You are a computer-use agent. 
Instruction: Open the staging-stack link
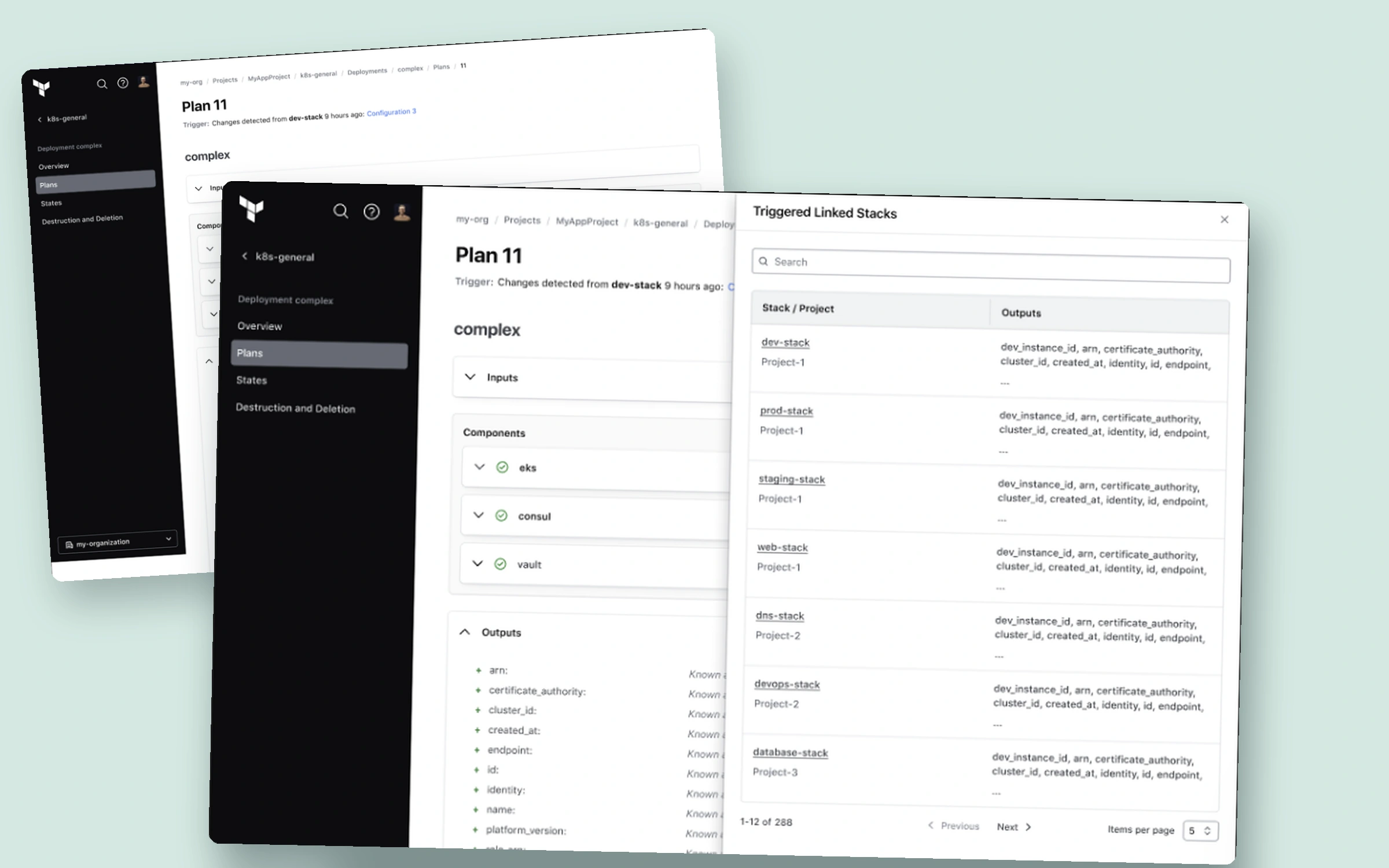coord(792,479)
